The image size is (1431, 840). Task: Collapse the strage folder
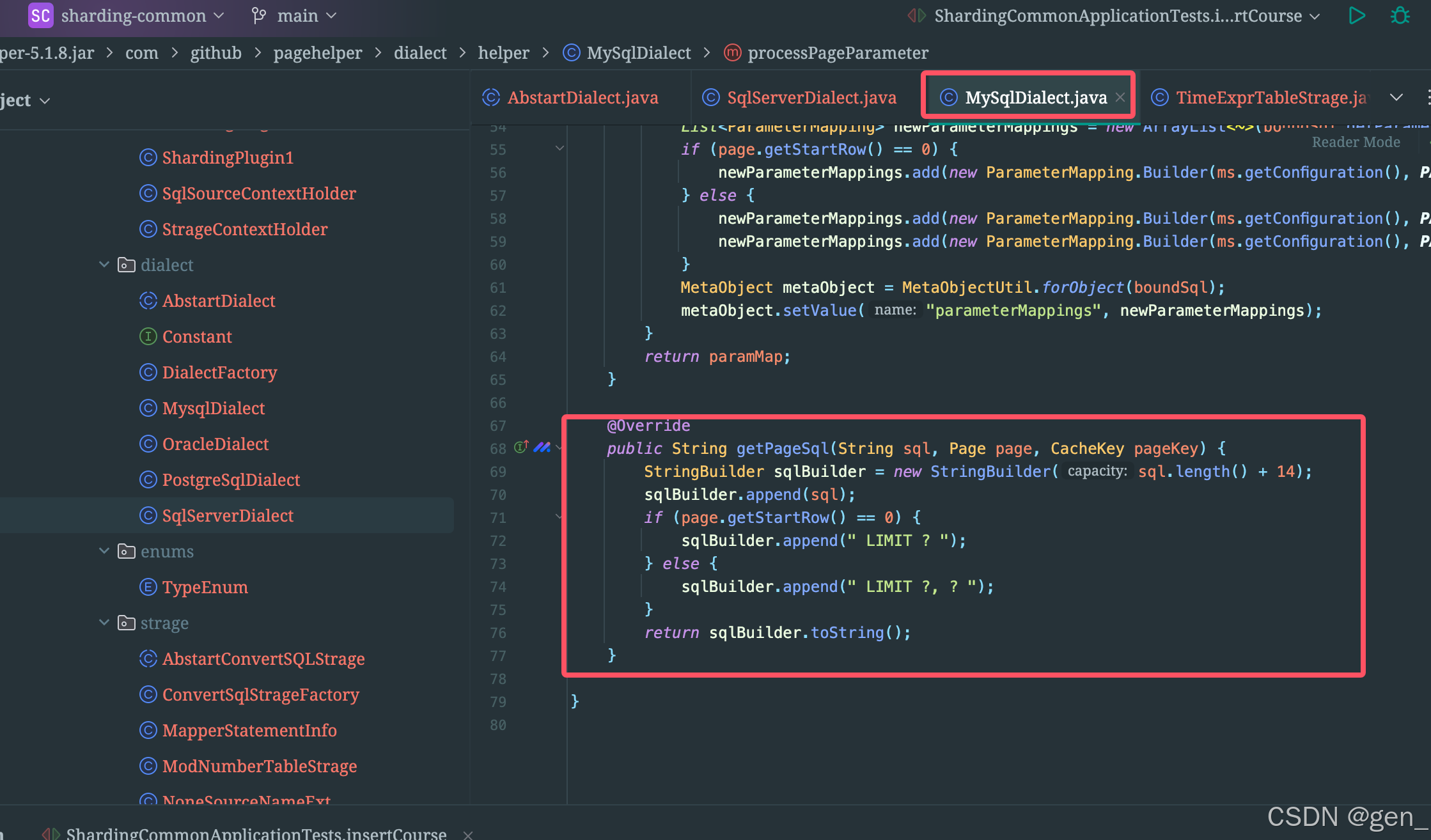tap(104, 623)
